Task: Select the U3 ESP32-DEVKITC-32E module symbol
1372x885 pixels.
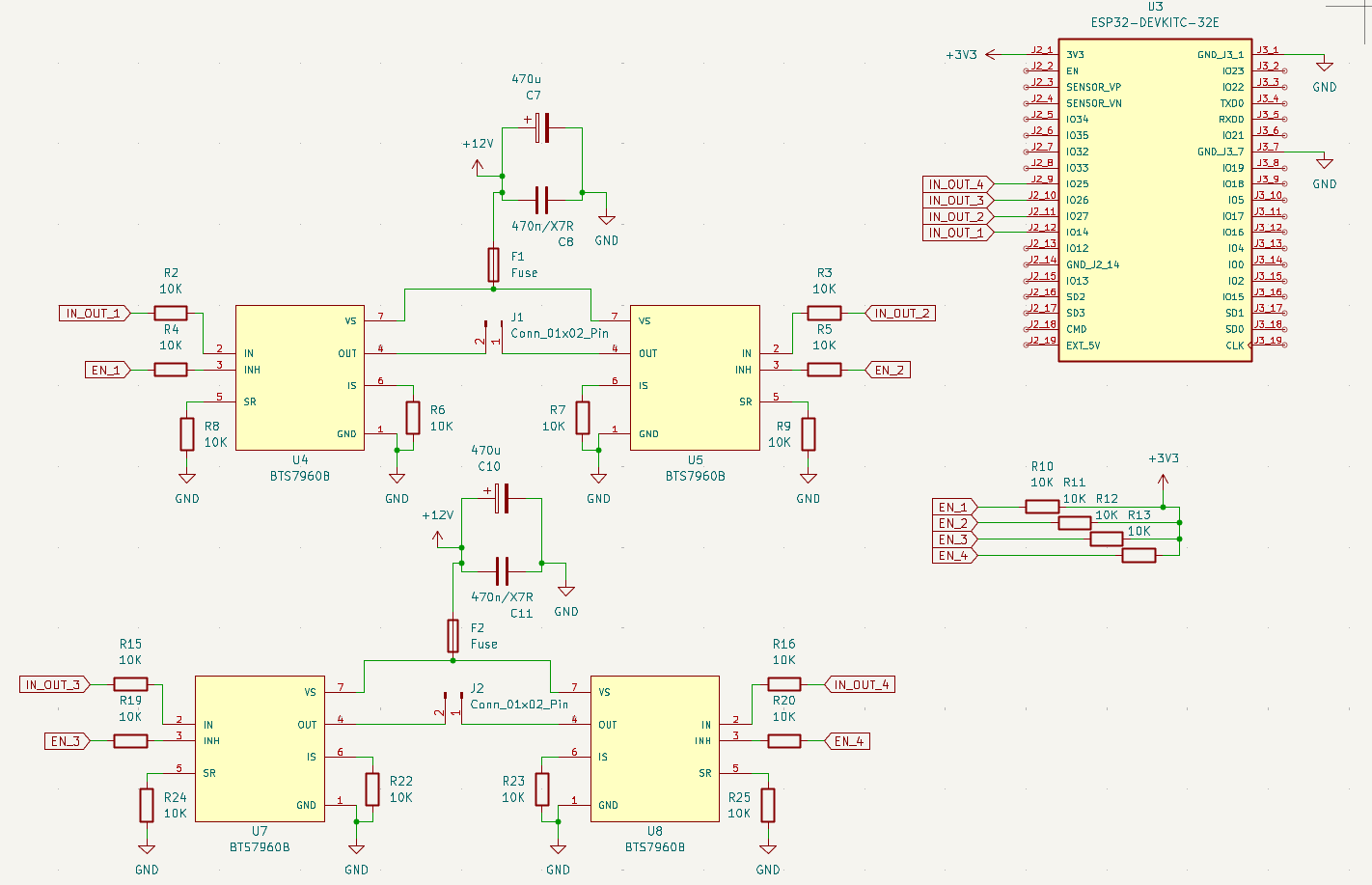Action: [1155, 201]
